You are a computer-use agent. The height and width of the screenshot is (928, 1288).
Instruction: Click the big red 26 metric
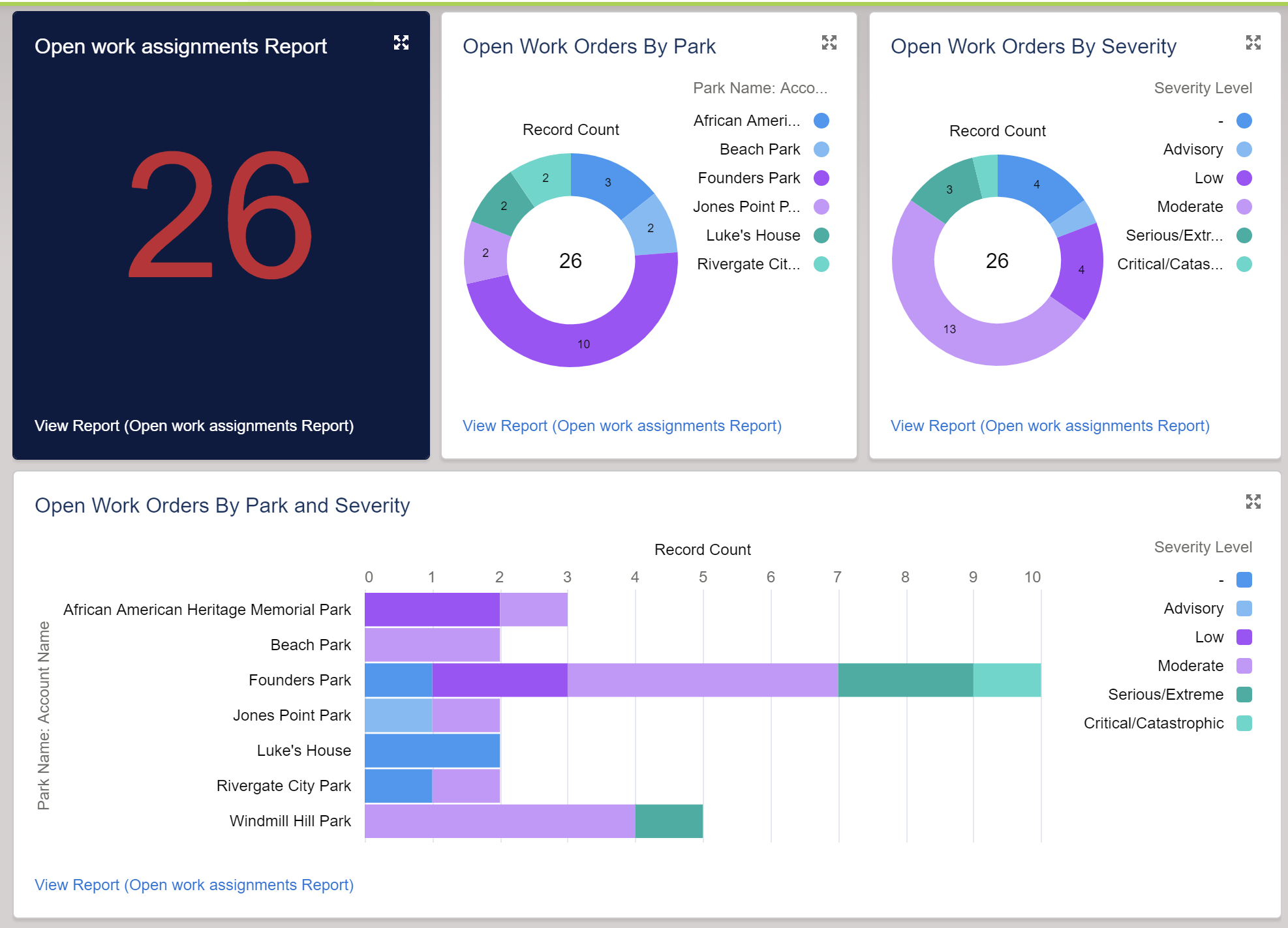[x=221, y=215]
